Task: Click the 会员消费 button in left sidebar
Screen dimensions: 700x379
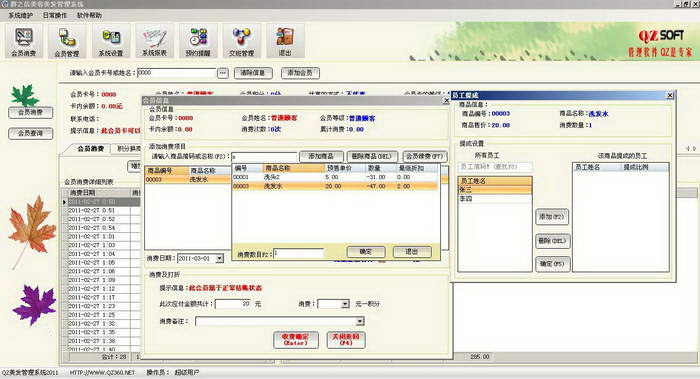Action: [30, 112]
